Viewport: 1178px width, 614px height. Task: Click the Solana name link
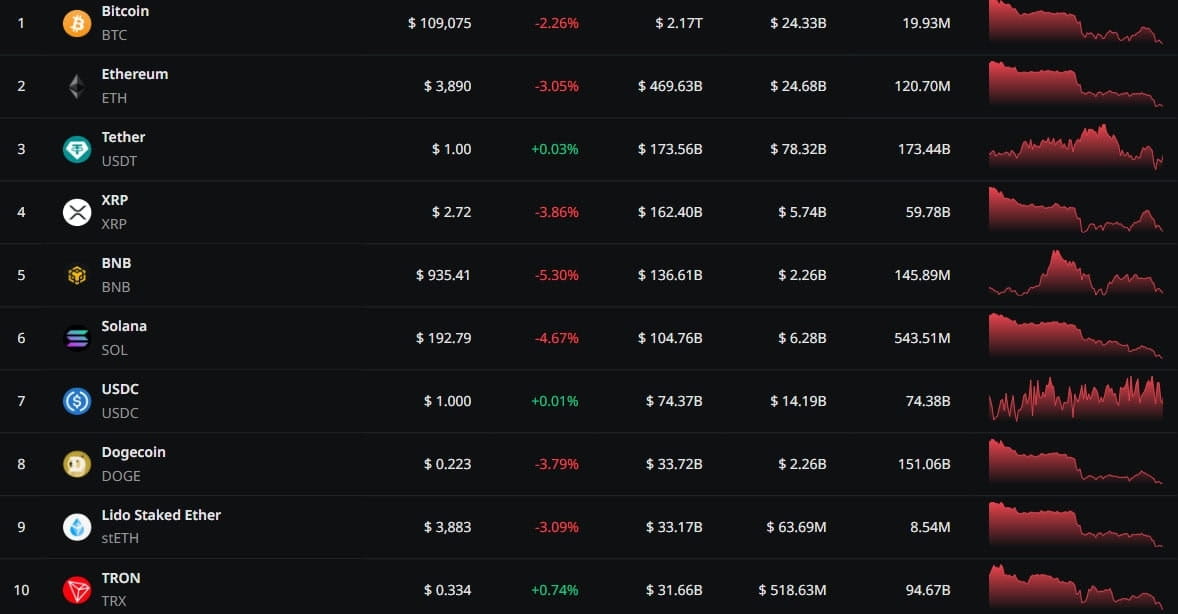coord(124,326)
